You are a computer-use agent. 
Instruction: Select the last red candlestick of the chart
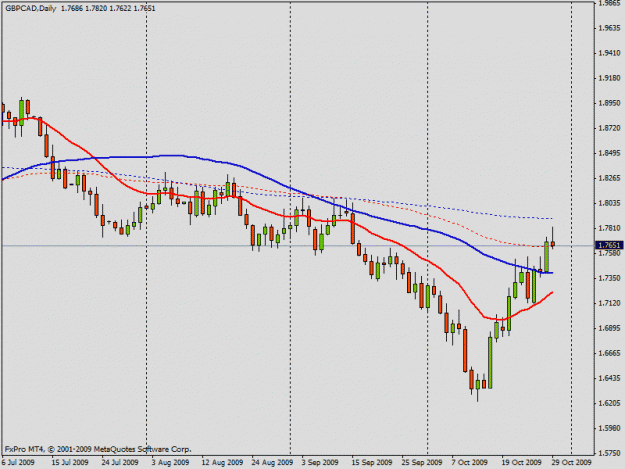point(552,243)
